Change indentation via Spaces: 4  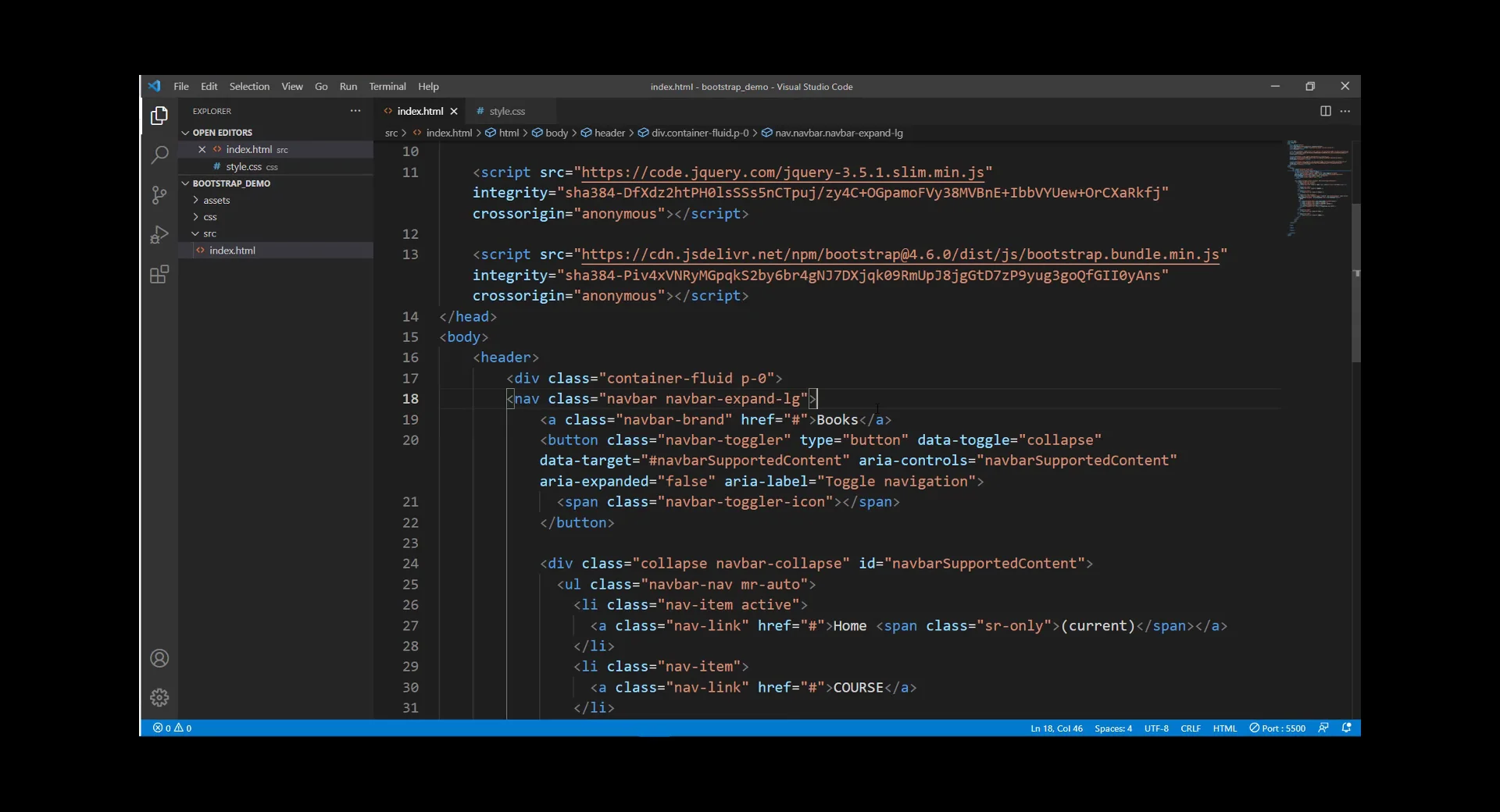point(1112,728)
